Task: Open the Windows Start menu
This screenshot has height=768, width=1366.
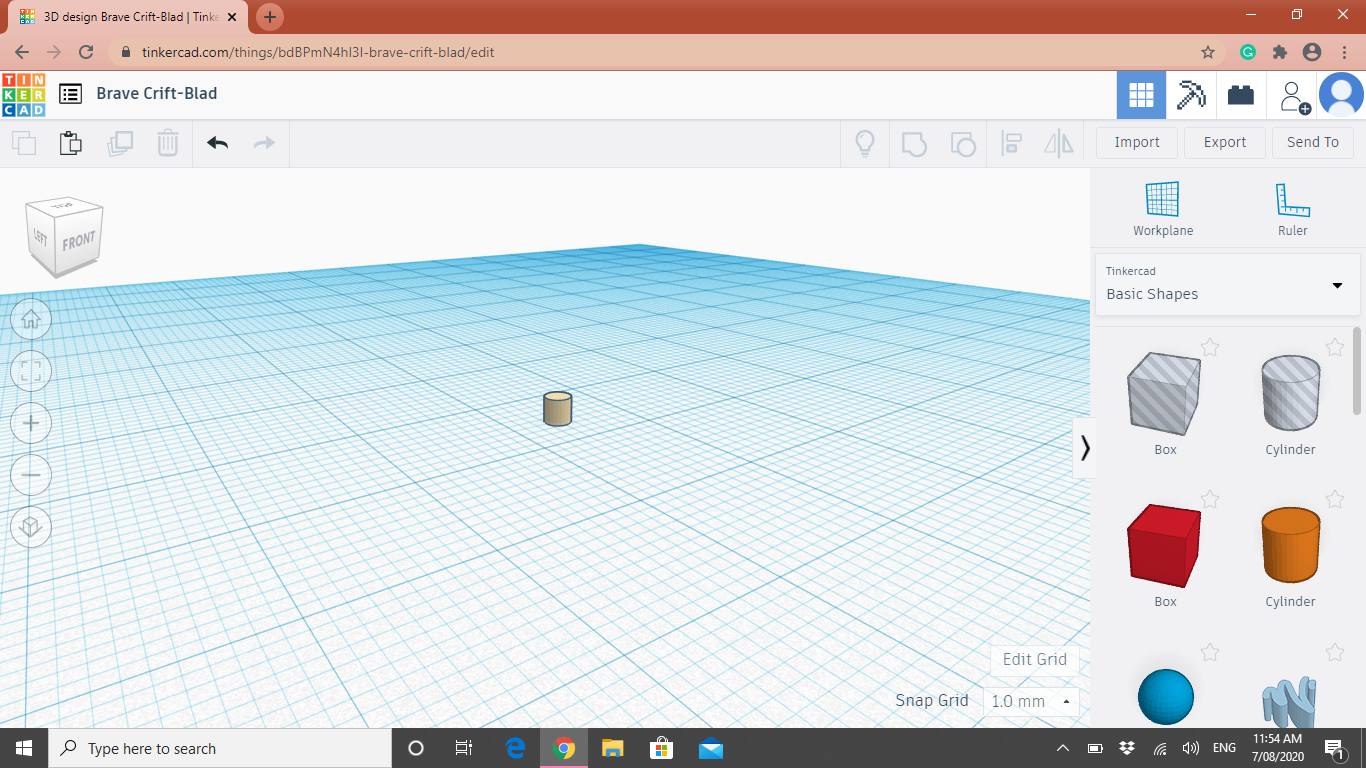Action: 24,748
